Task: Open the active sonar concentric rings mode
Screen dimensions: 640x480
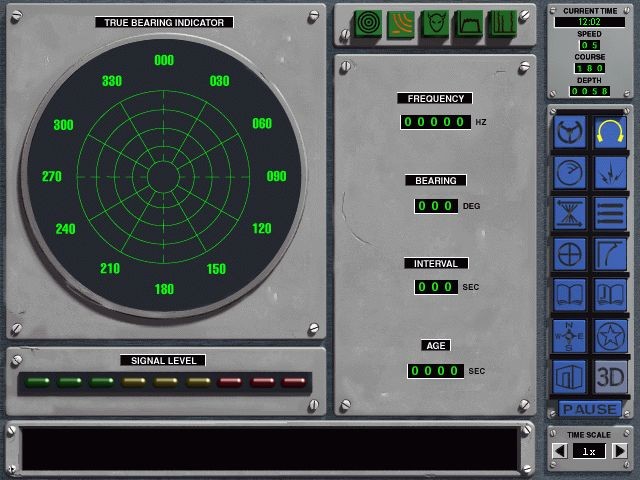Action: point(368,24)
